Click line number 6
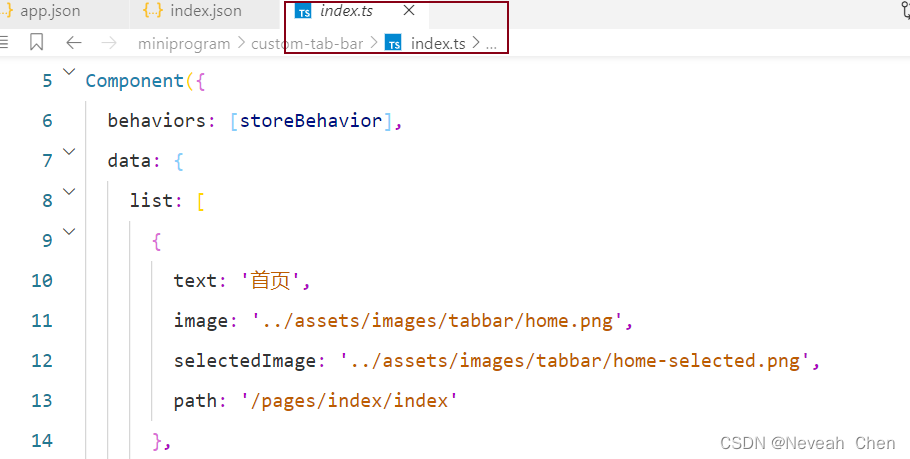 coord(48,121)
